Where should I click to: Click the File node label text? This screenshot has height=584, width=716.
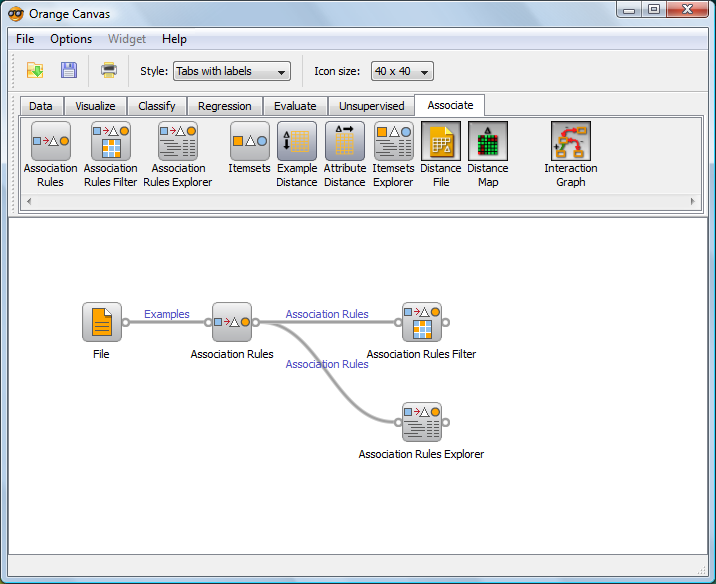tap(101, 354)
